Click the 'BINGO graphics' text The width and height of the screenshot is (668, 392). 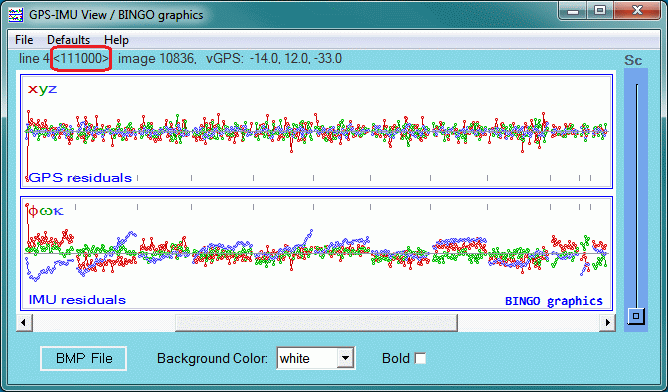[x=553, y=301]
